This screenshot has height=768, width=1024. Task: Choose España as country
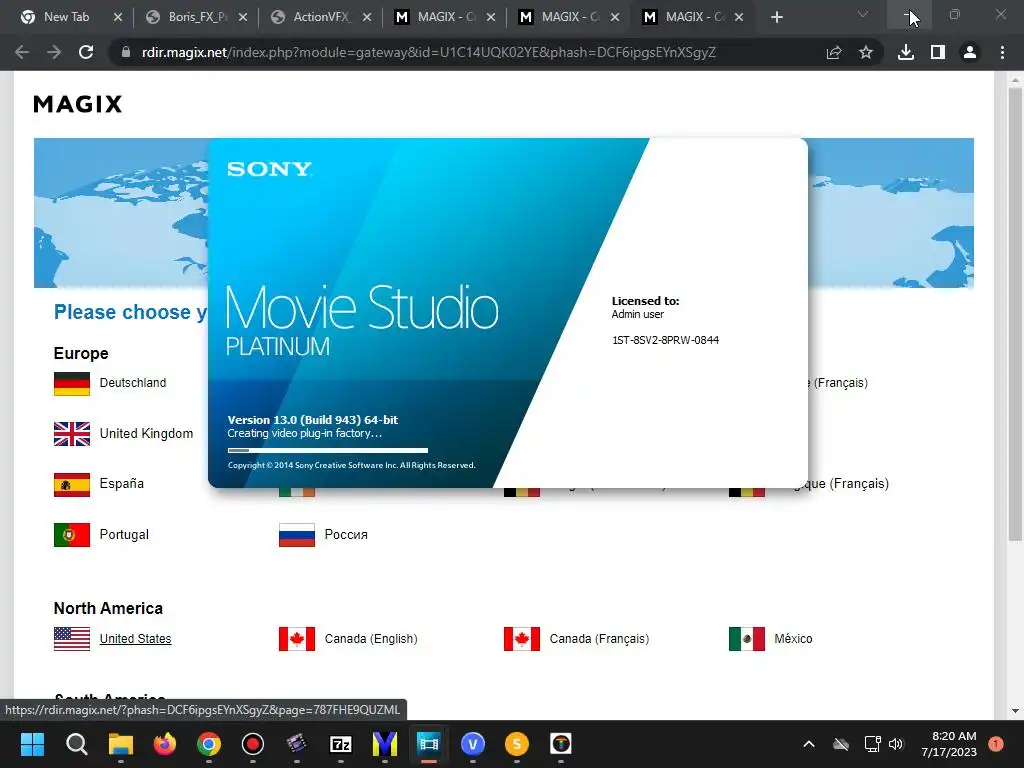[121, 484]
